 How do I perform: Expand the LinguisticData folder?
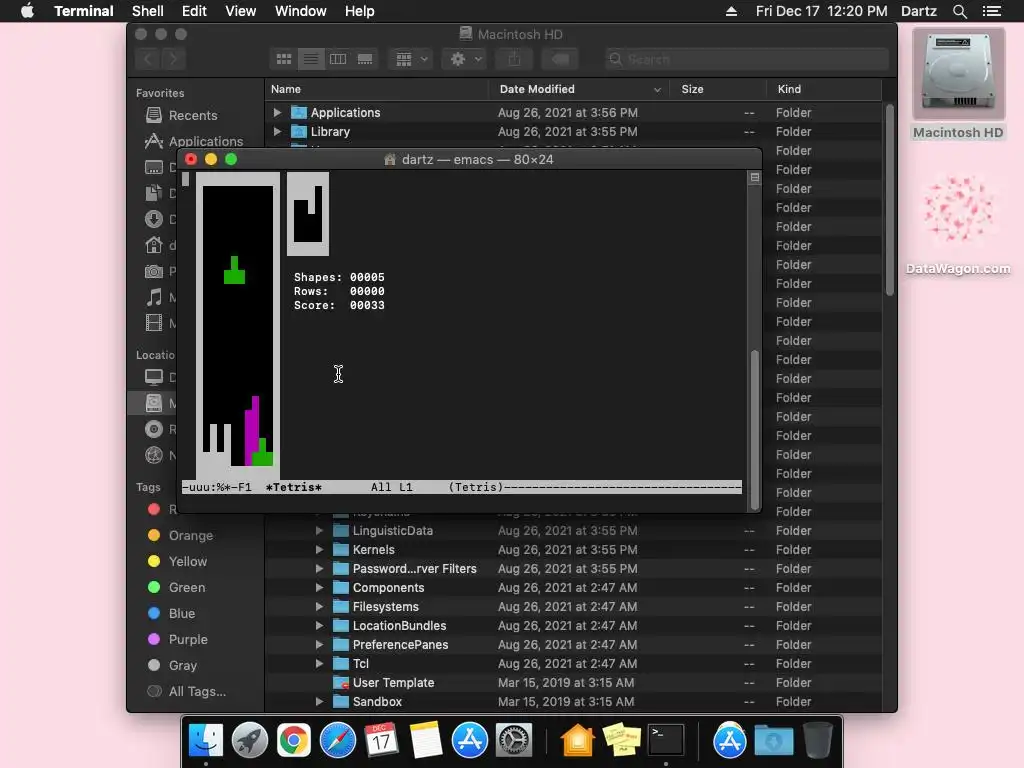tap(319, 530)
